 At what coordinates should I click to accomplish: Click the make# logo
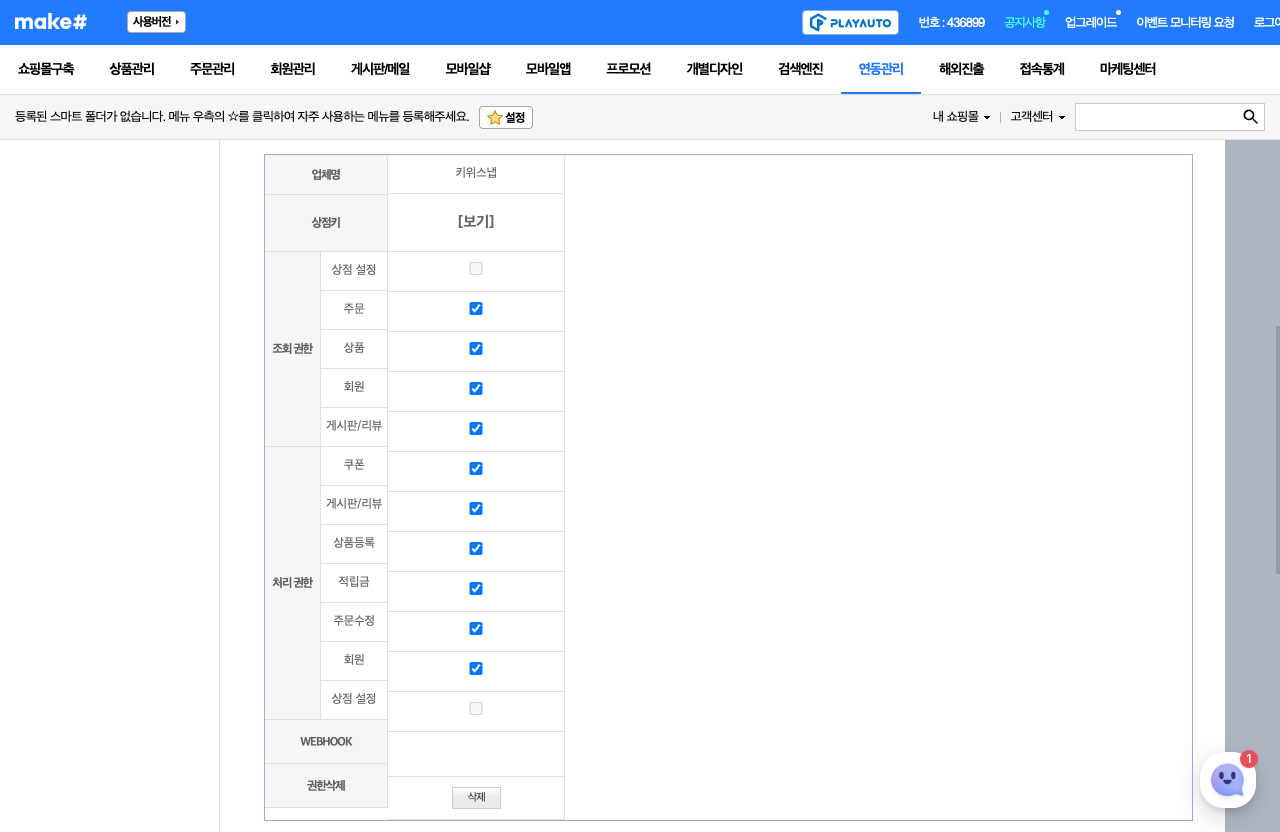(51, 22)
